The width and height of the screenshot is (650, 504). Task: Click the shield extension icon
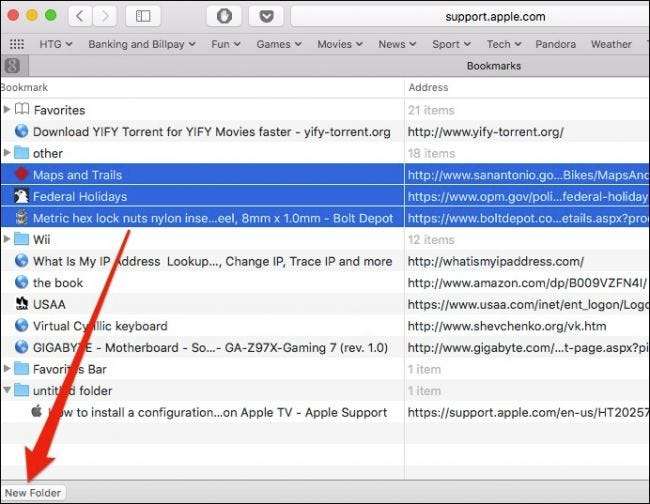pos(224,16)
